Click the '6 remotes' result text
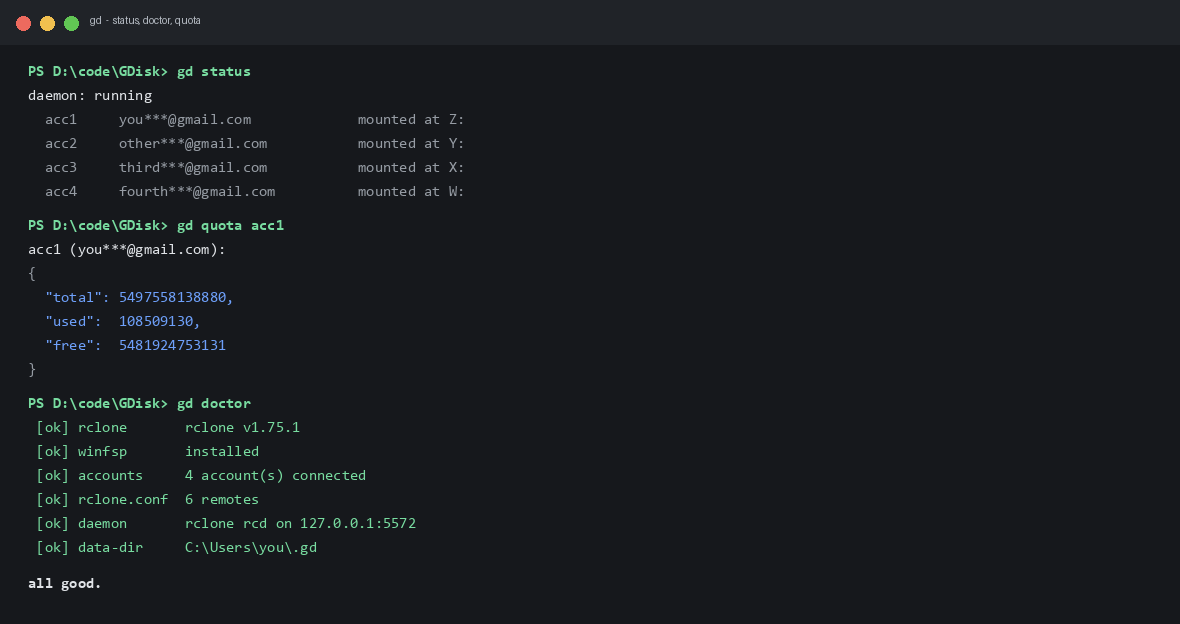This screenshot has width=1180, height=624. click(222, 501)
